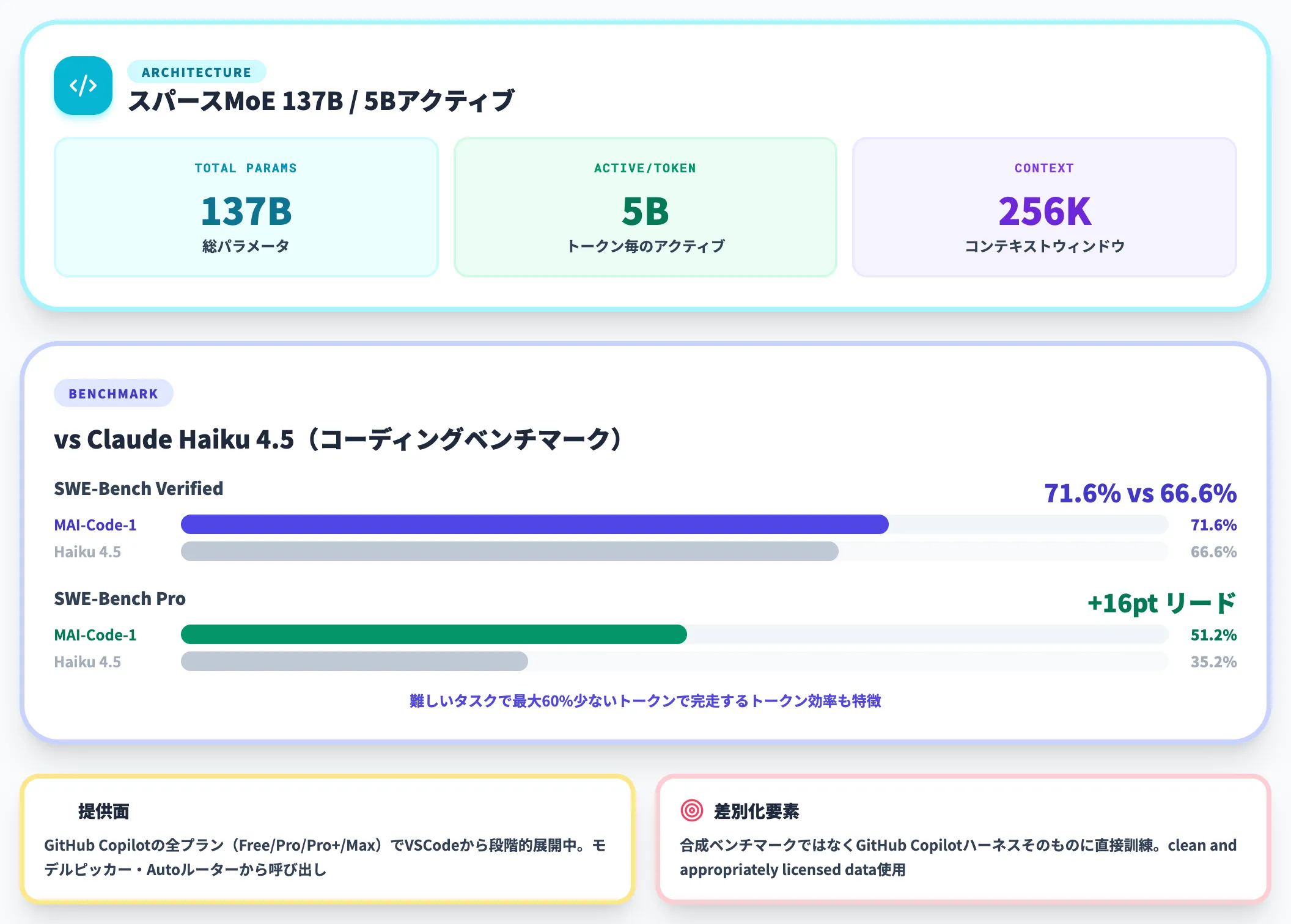The height and width of the screenshot is (924, 1291).
Task: Click the 35.2% value
Action: 1213,662
